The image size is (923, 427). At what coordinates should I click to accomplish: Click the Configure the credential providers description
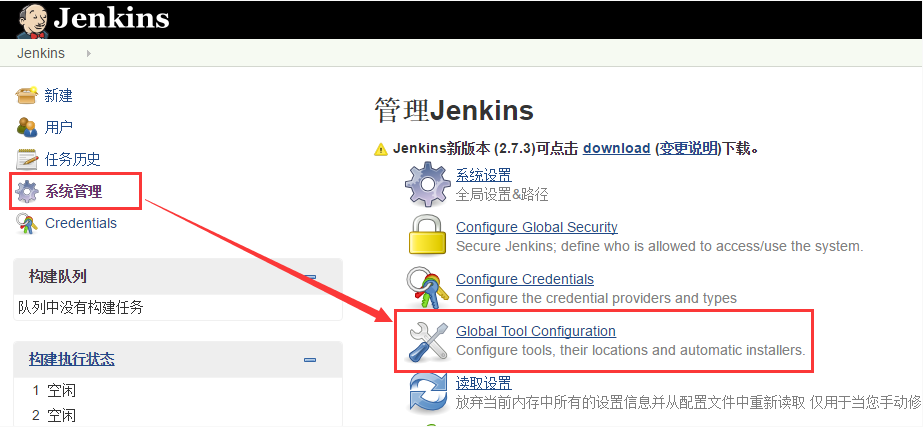click(596, 298)
